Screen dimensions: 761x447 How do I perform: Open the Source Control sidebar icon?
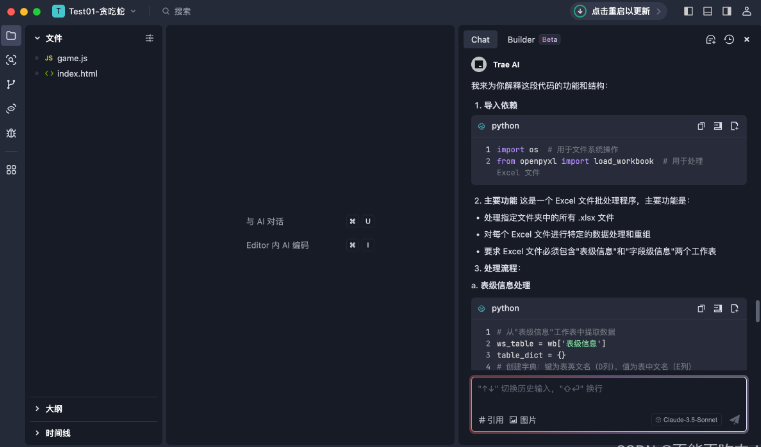pyautogui.click(x=11, y=84)
